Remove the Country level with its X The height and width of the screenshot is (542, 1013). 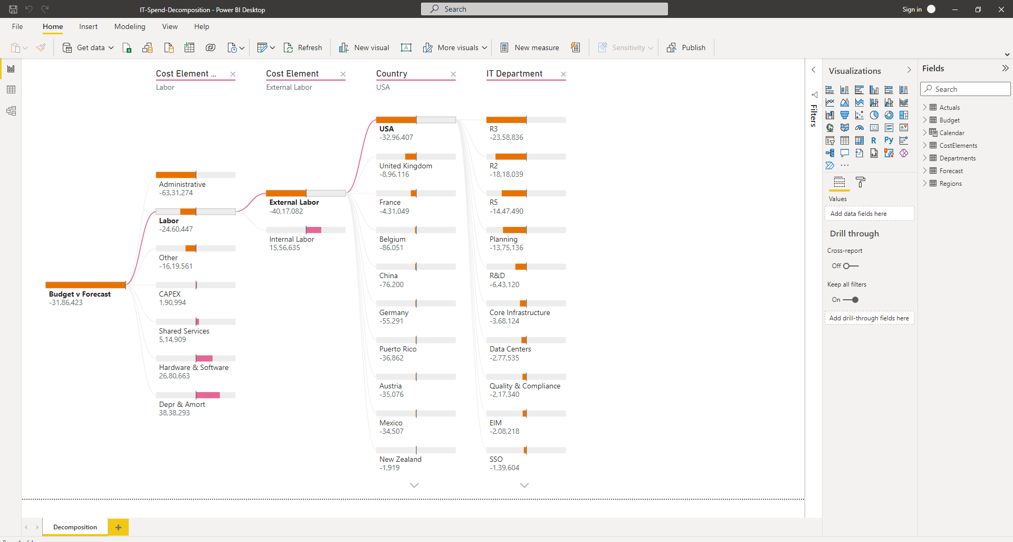pos(453,74)
